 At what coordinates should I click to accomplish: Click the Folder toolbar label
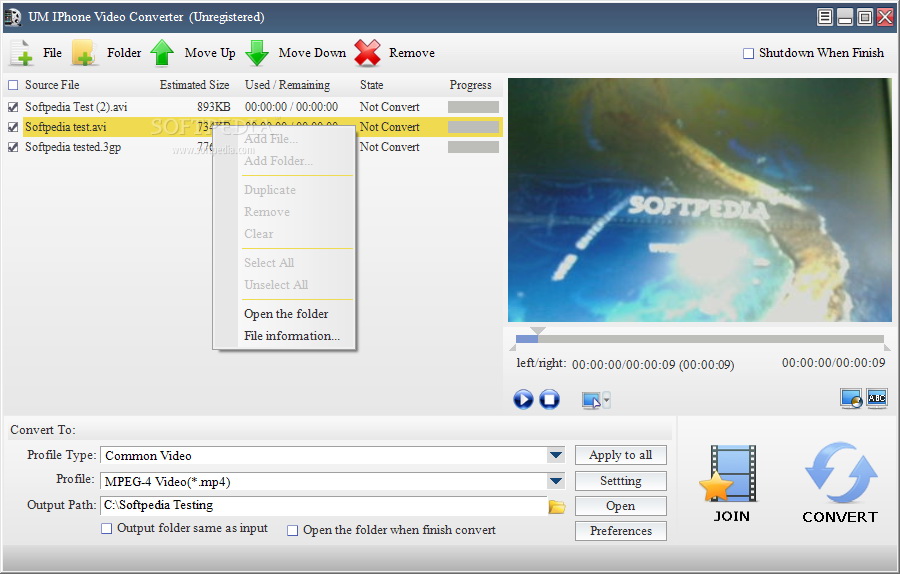(x=124, y=53)
